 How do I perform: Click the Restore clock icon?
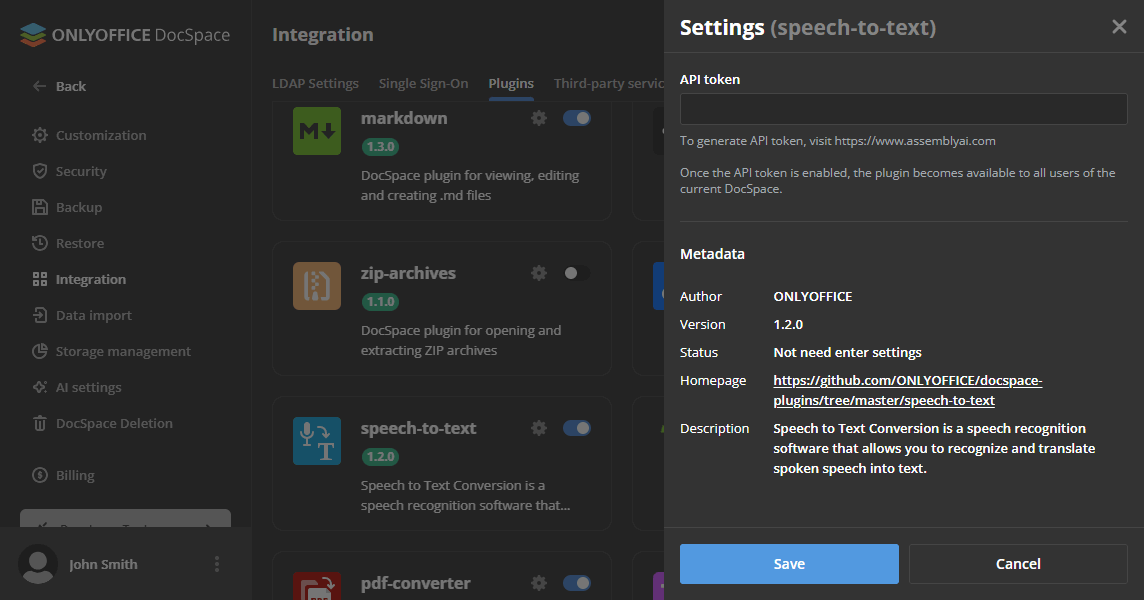pyautogui.click(x=39, y=243)
